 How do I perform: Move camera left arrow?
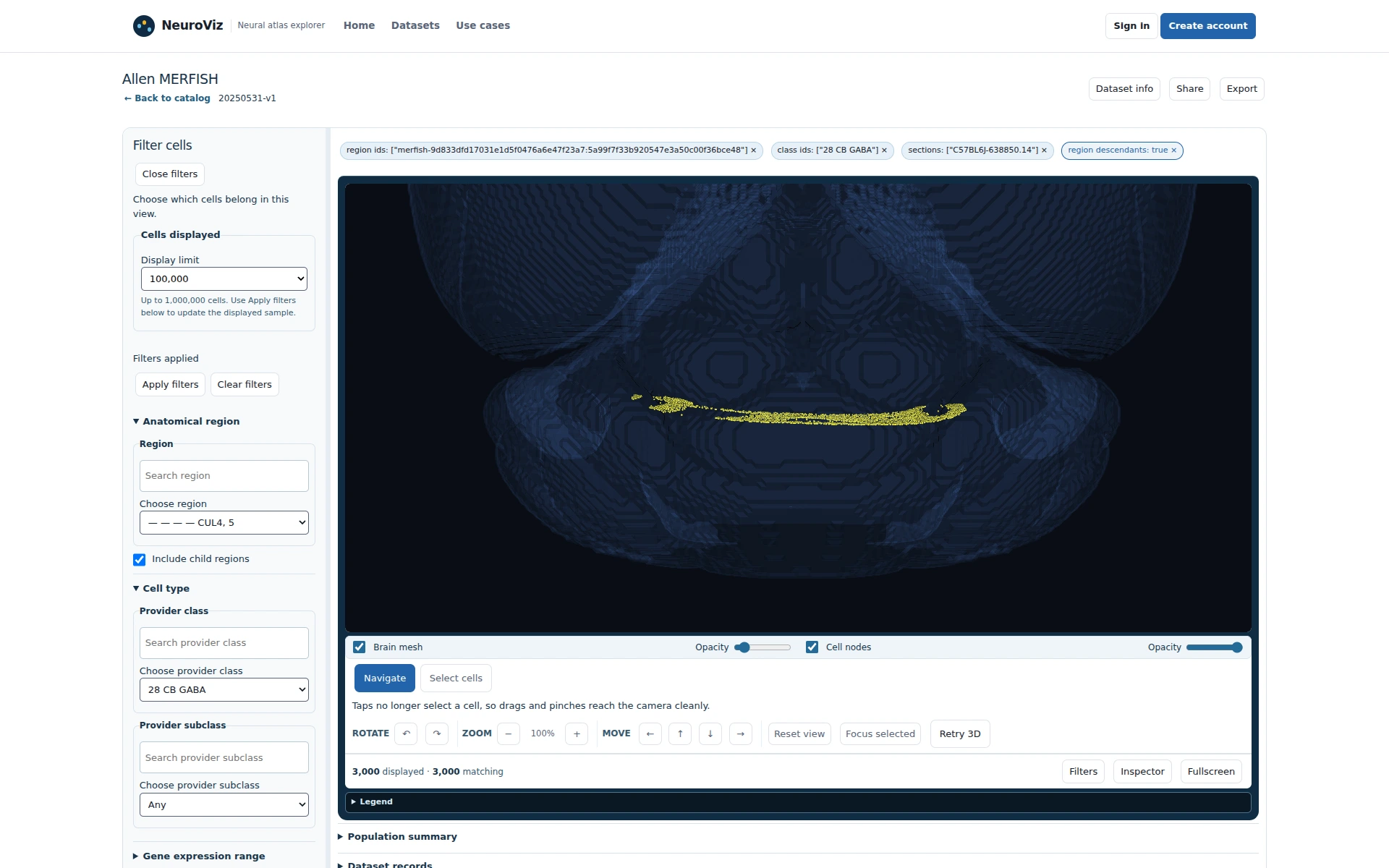coord(650,733)
